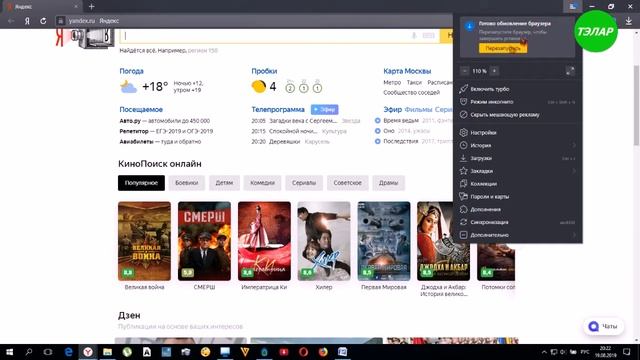Open the Императрица Ки poster
Viewport: 640px width, 360px height.
pyautogui.click(x=264, y=241)
